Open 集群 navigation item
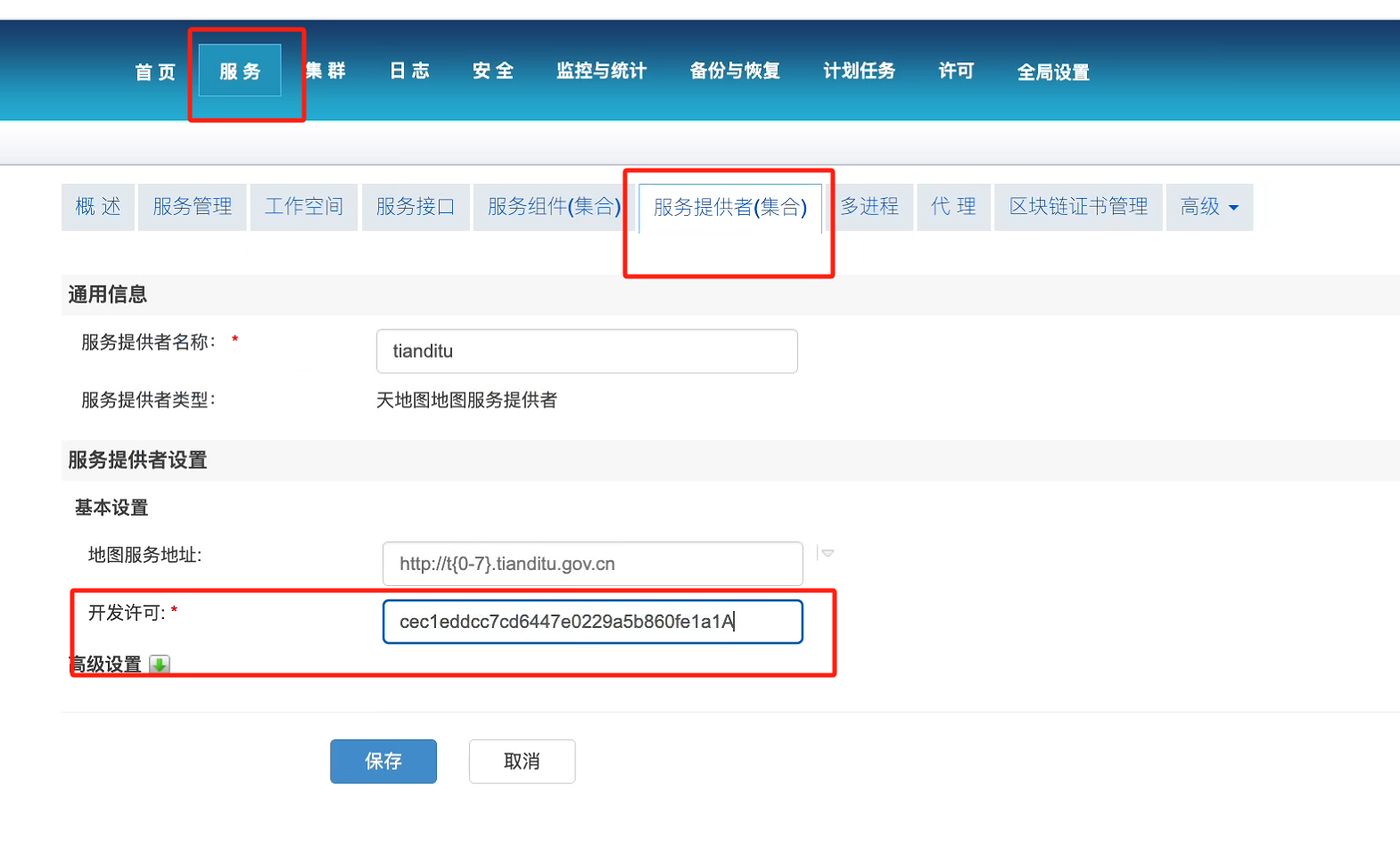 click(325, 70)
